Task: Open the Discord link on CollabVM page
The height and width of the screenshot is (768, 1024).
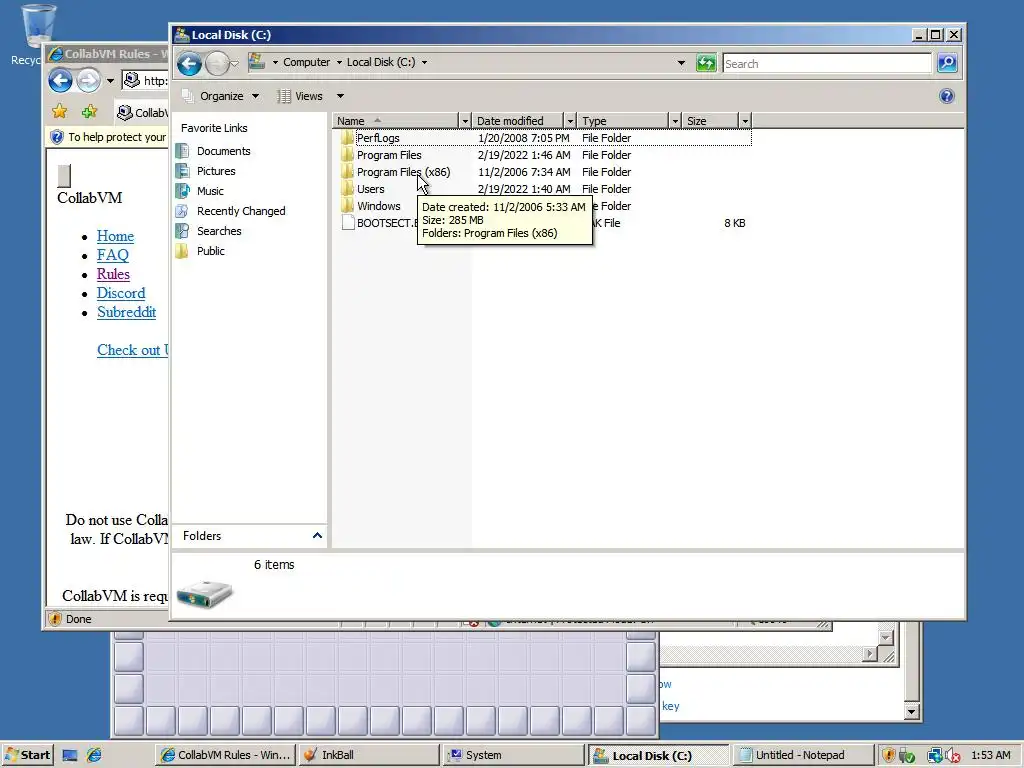Action: 121,293
